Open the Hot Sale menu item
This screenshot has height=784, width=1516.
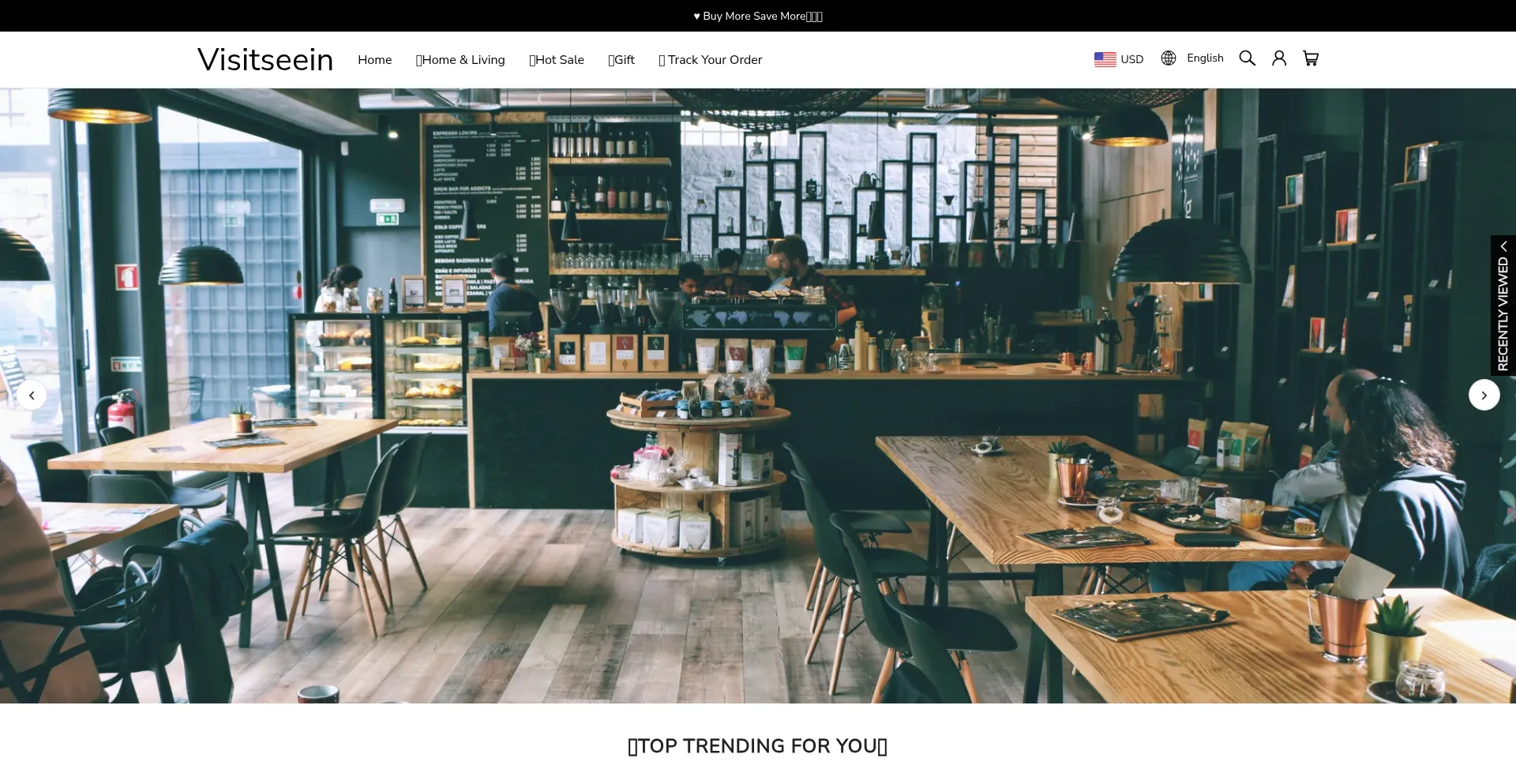557,60
